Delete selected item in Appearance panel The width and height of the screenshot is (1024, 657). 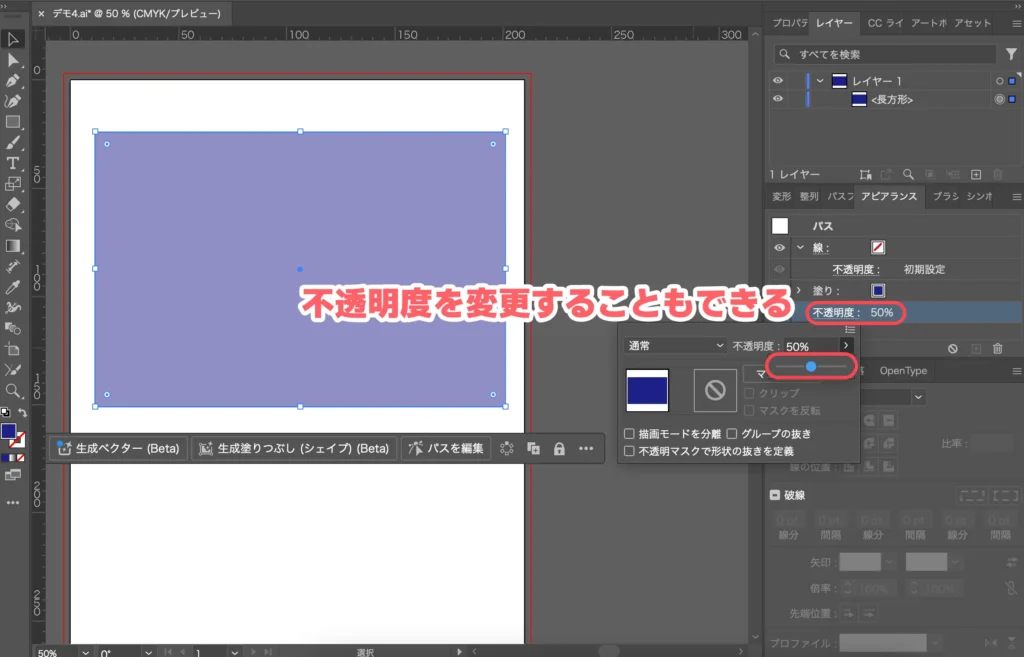click(997, 348)
